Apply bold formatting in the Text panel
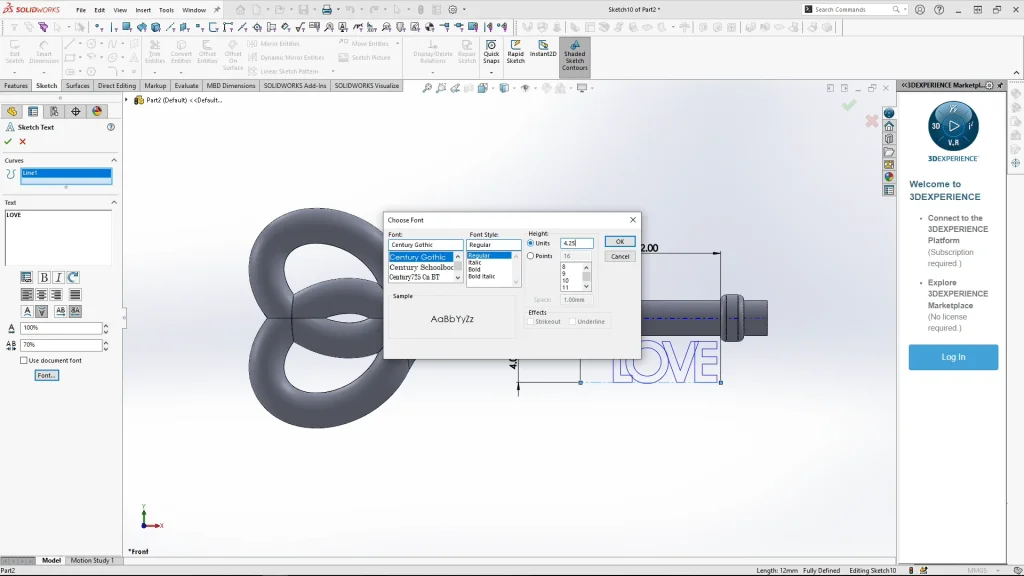Image resolution: width=1024 pixels, height=576 pixels. 43,277
